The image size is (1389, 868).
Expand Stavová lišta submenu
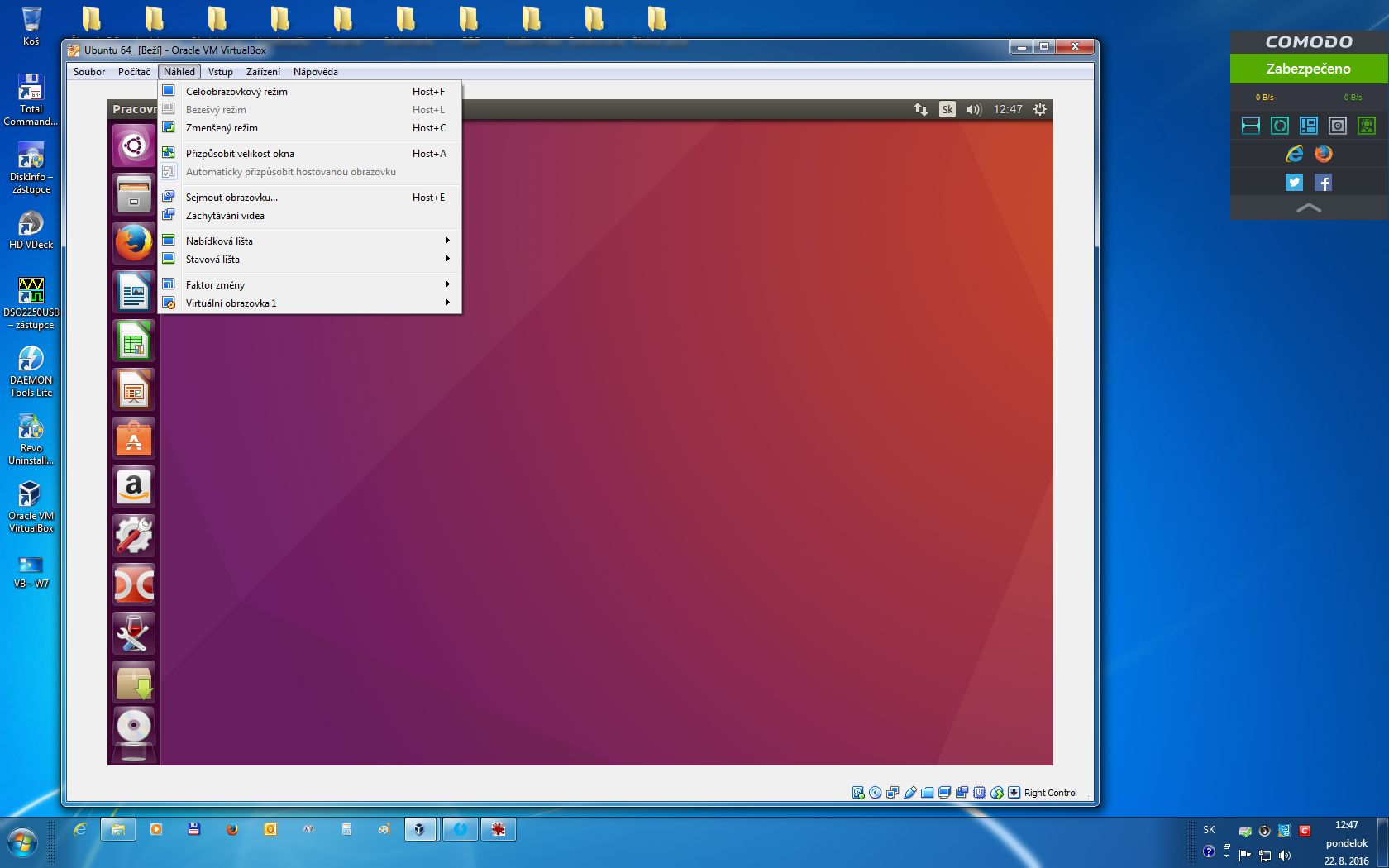[309, 260]
